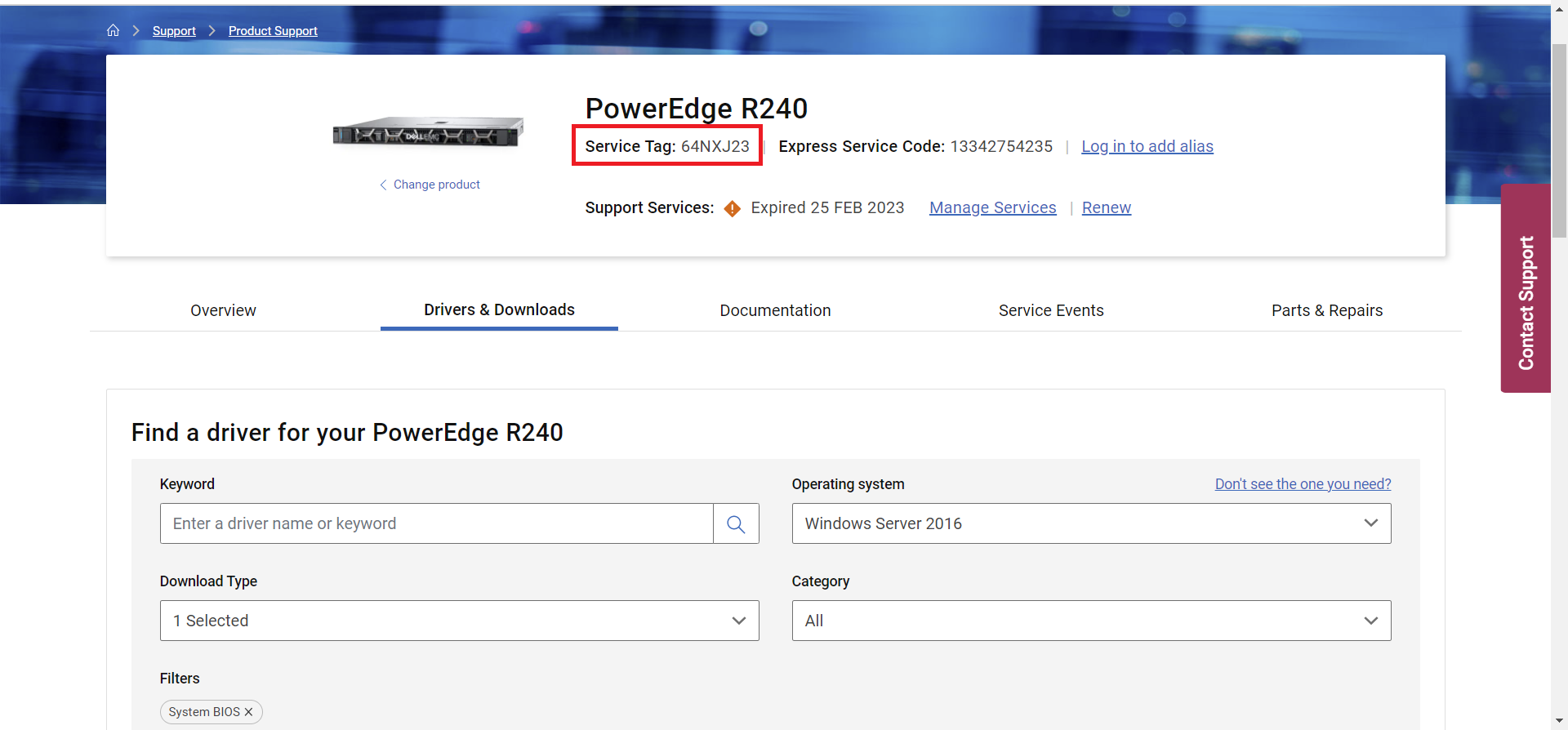Click the Renew link

coord(1107,207)
